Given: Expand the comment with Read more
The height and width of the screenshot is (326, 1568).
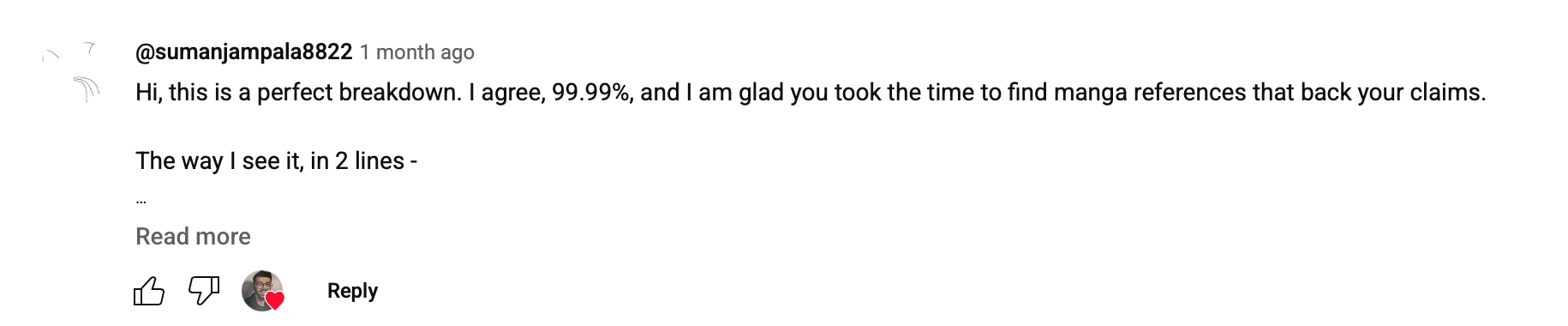Looking at the screenshot, I should [193, 236].
